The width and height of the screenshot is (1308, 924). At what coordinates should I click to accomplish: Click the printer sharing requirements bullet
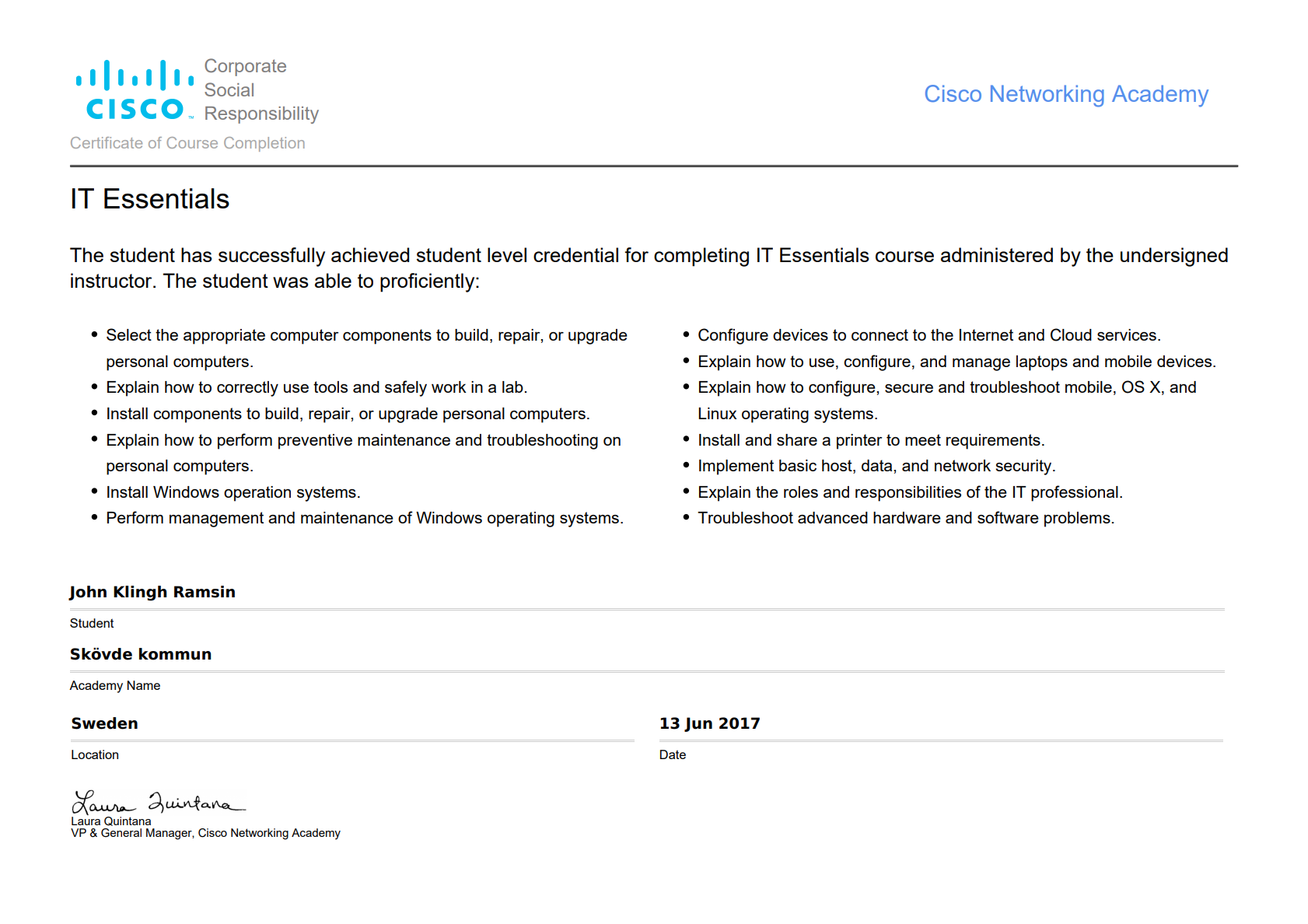click(870, 440)
